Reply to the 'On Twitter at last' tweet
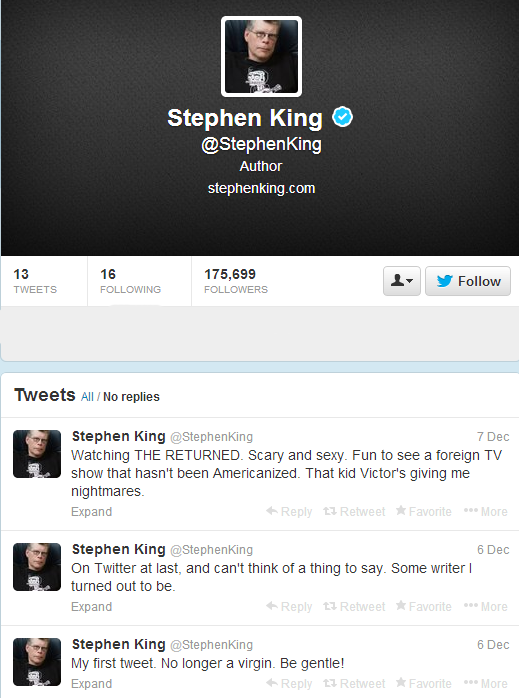Image resolution: width=519 pixels, height=698 pixels. pos(289,606)
